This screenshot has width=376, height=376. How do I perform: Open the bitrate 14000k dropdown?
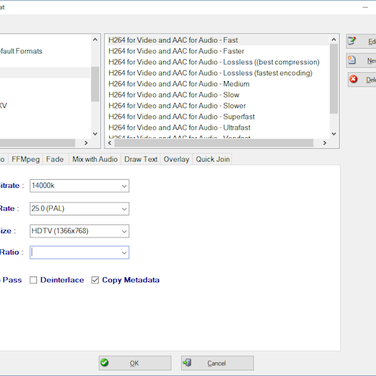[124, 186]
